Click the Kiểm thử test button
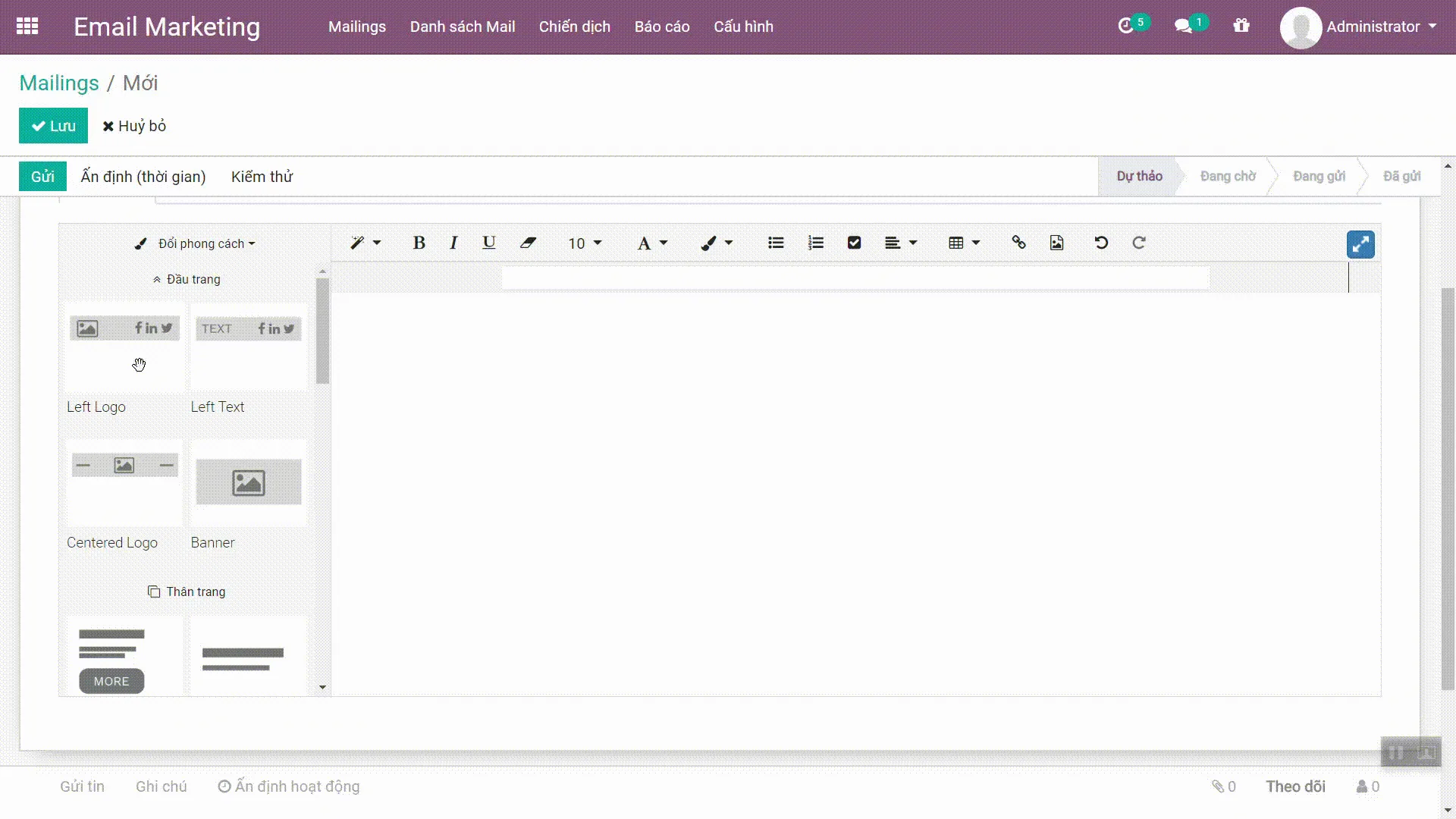 (262, 177)
